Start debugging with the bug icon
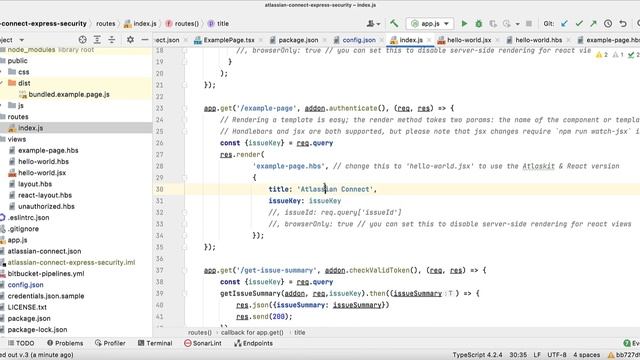The image size is (640, 360). click(479, 24)
